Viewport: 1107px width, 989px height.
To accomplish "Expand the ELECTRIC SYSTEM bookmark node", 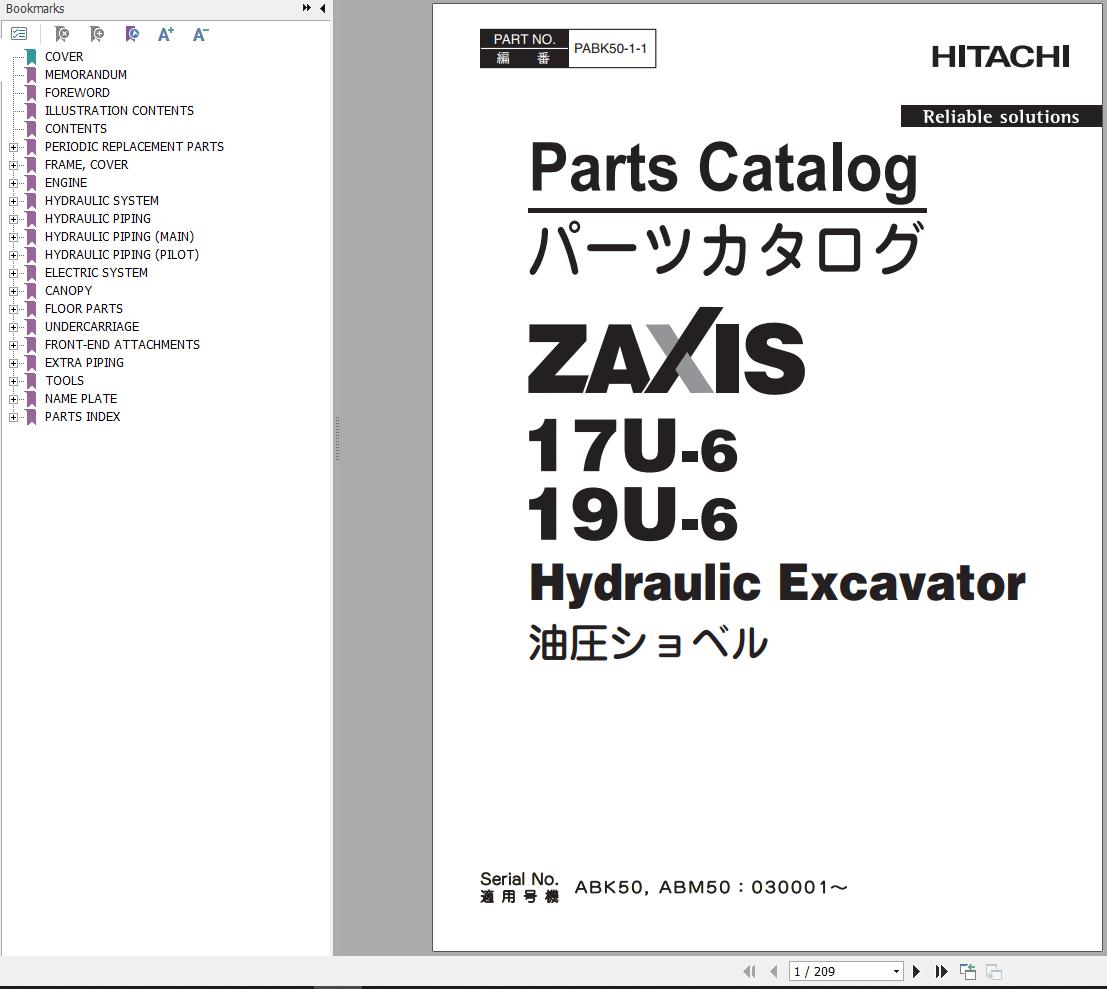I will 13,273.
